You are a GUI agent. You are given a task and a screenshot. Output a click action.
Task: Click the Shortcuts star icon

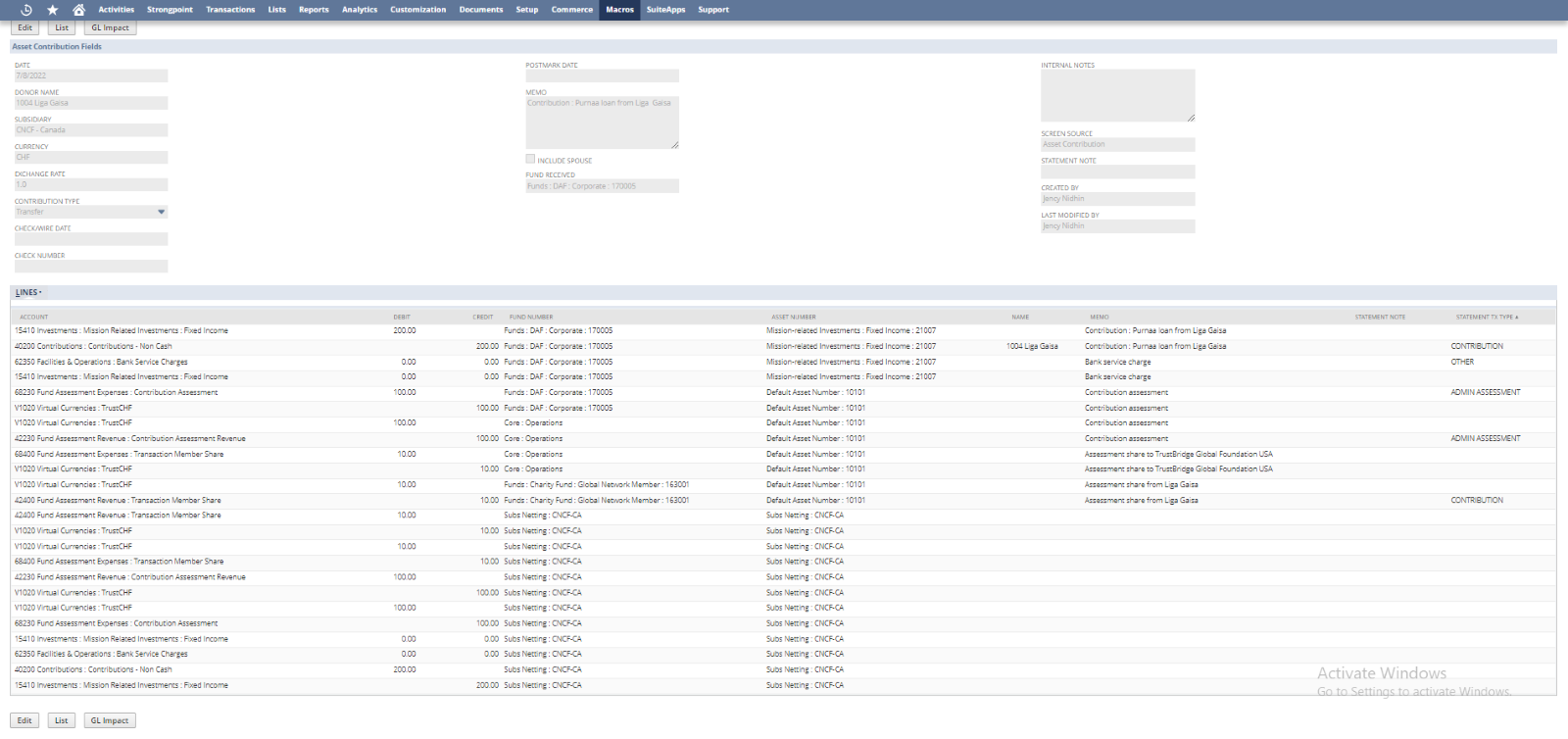(53, 10)
